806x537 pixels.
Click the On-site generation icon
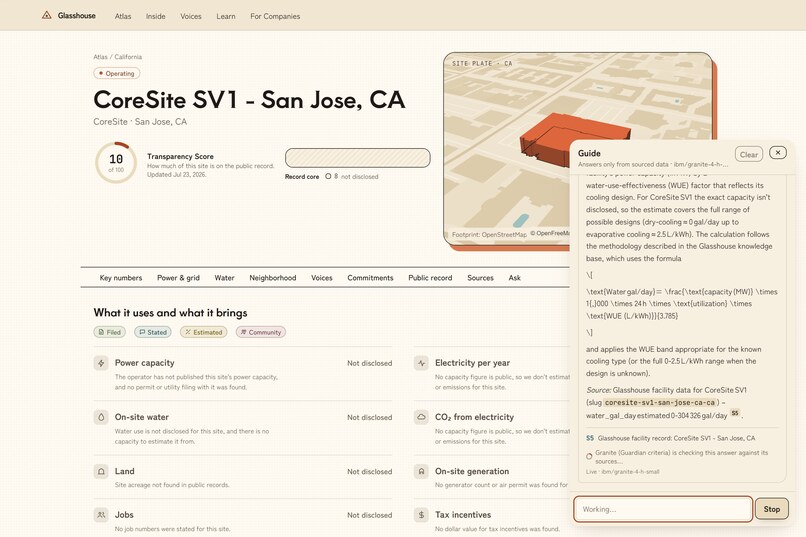(422, 471)
